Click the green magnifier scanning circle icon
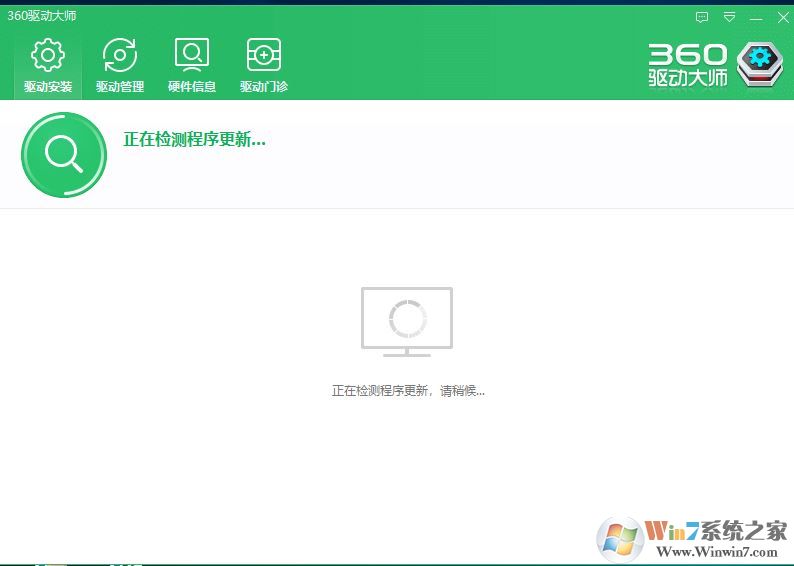Screen dimensions: 794x566 tap(64, 154)
